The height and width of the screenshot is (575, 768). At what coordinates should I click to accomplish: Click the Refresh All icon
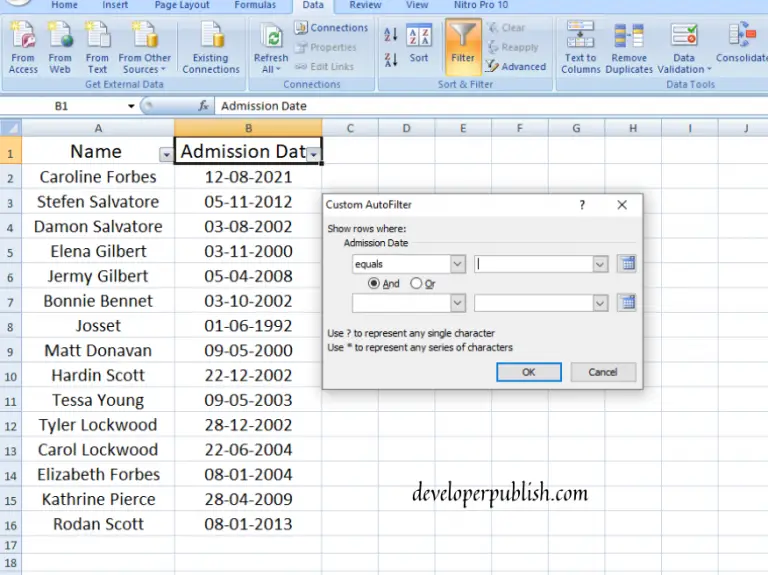[271, 48]
